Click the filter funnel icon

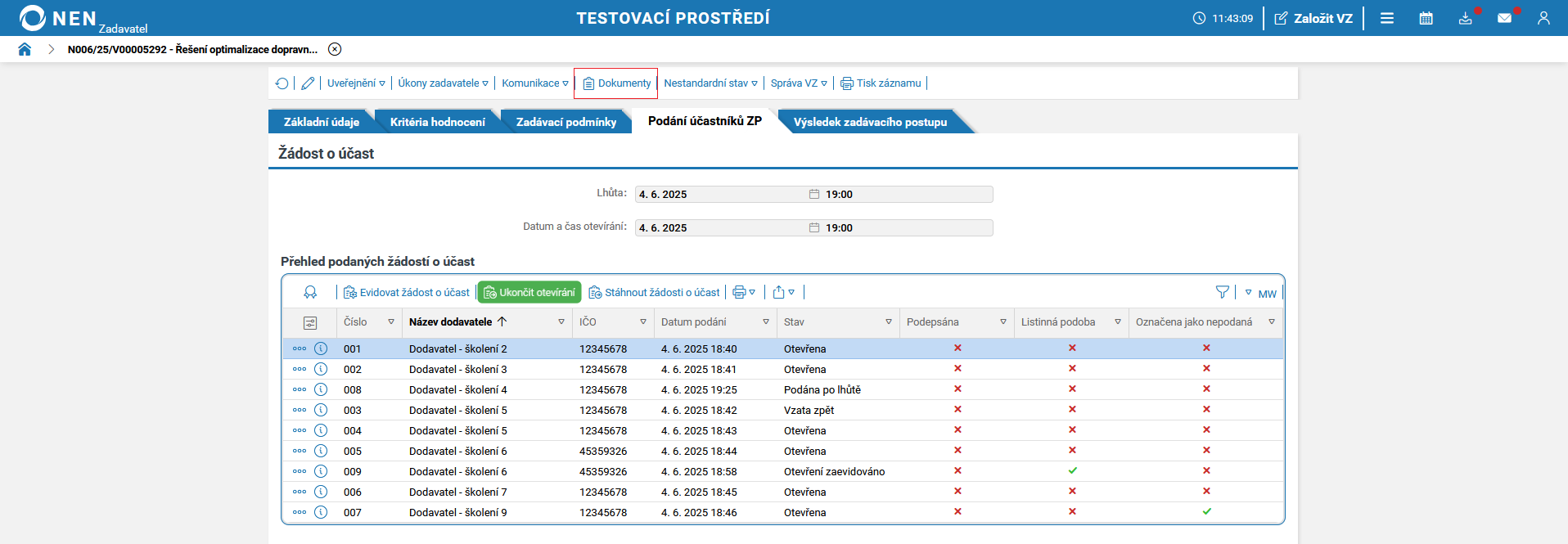[x=1223, y=292]
